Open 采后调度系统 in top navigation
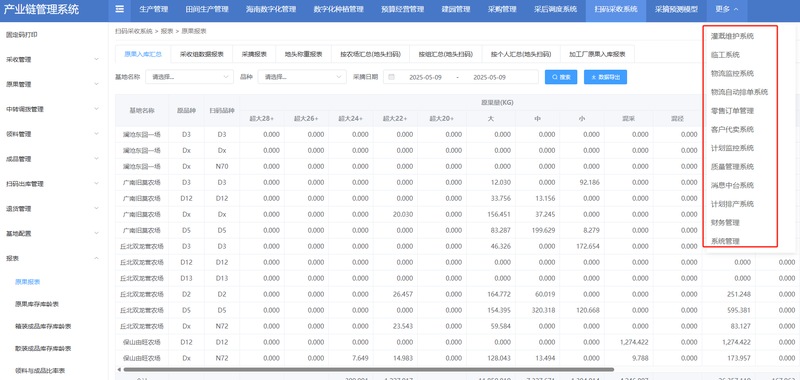Viewport: 800px width, 380px height. coord(556,9)
